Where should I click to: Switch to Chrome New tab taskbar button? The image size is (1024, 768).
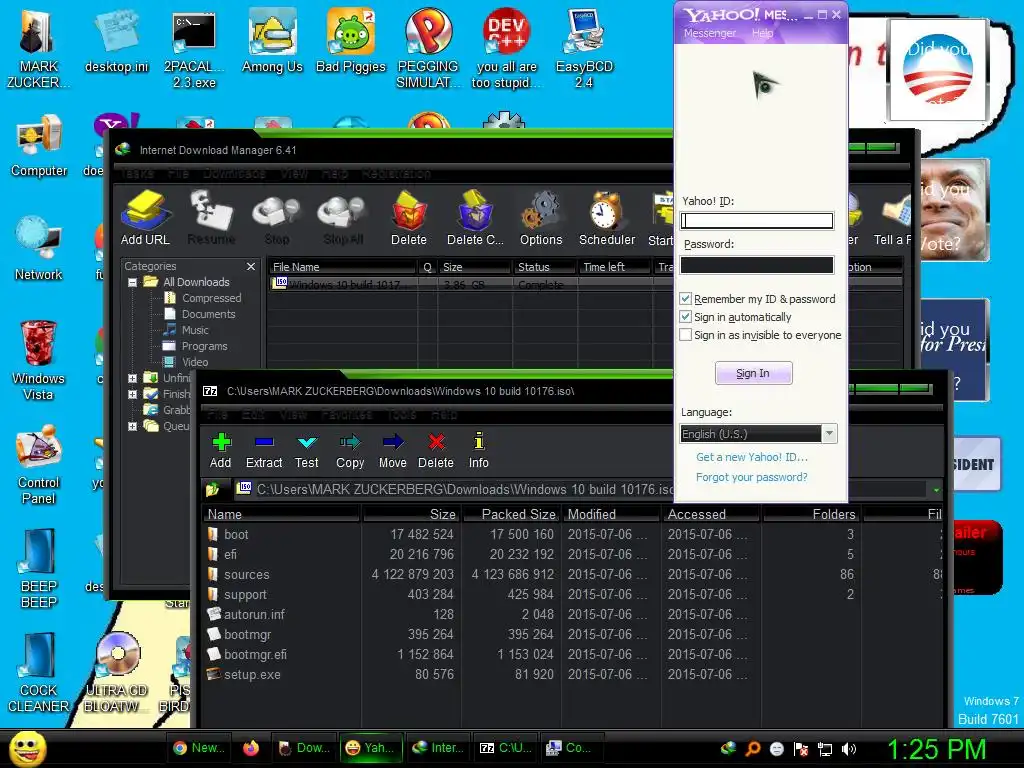pyautogui.click(x=199, y=748)
